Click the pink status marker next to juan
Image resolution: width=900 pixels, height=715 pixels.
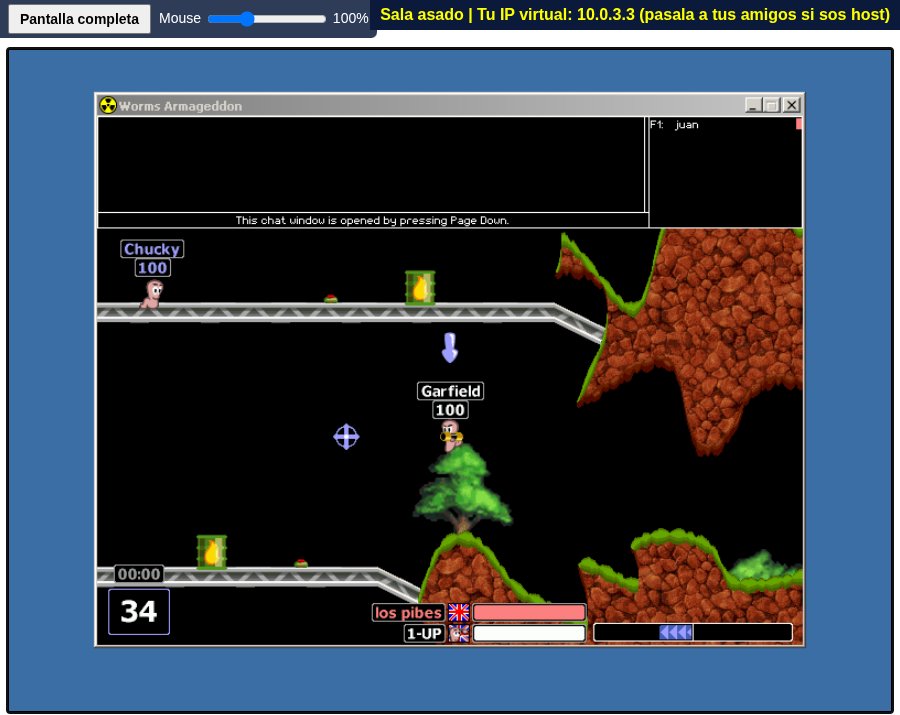point(798,123)
